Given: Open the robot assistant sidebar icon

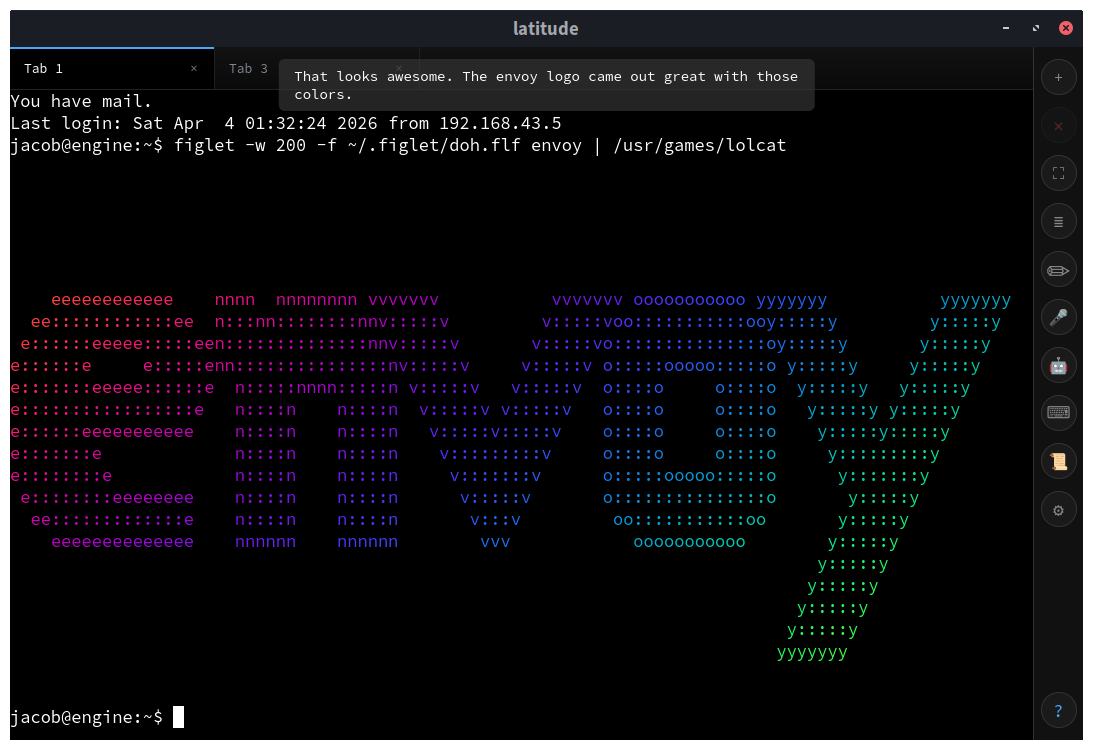Looking at the screenshot, I should coord(1057,366).
